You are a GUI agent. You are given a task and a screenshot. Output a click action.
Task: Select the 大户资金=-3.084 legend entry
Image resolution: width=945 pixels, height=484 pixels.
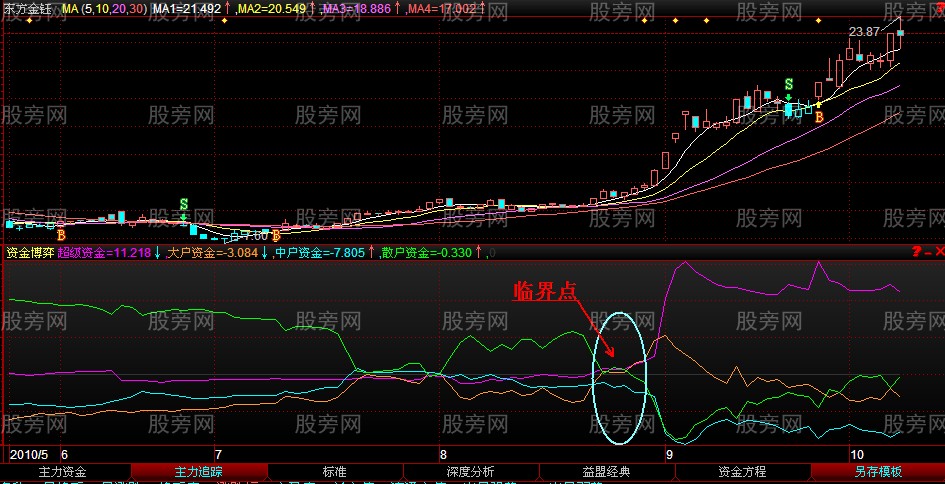[212, 253]
